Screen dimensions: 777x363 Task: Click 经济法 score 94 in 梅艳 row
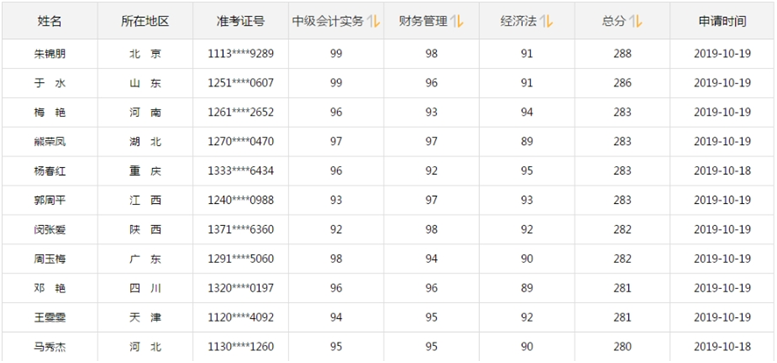527,112
